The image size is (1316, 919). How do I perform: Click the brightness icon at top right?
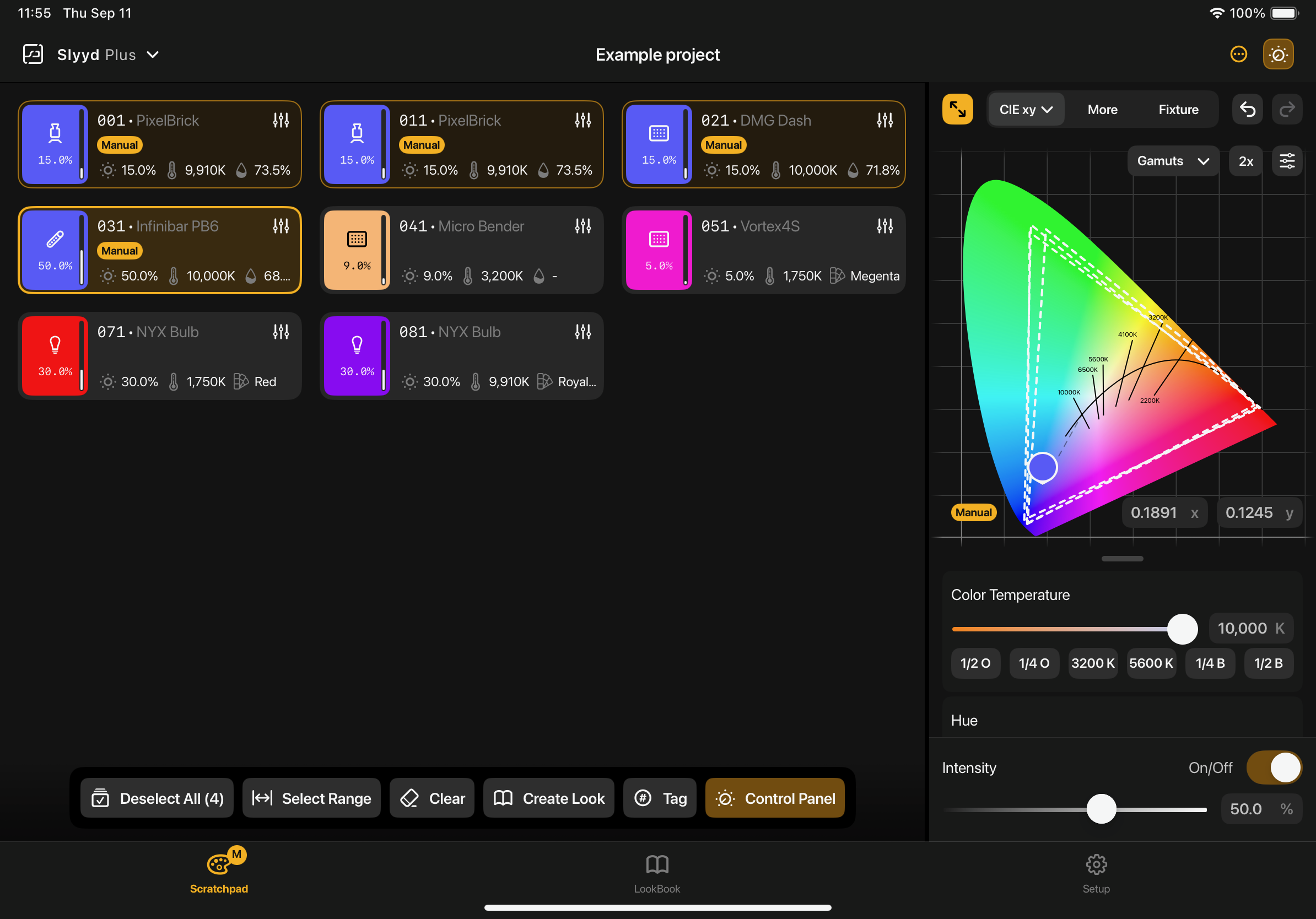[1278, 55]
